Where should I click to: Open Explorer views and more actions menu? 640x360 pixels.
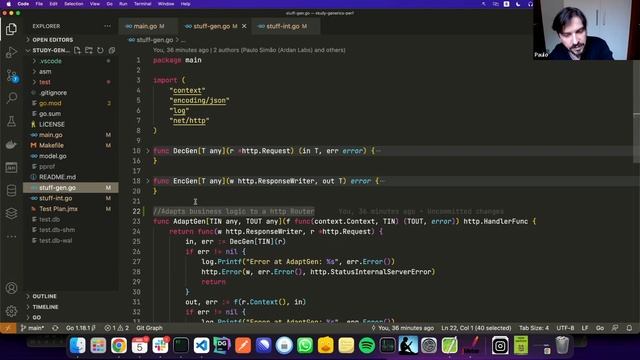[x=107, y=26]
